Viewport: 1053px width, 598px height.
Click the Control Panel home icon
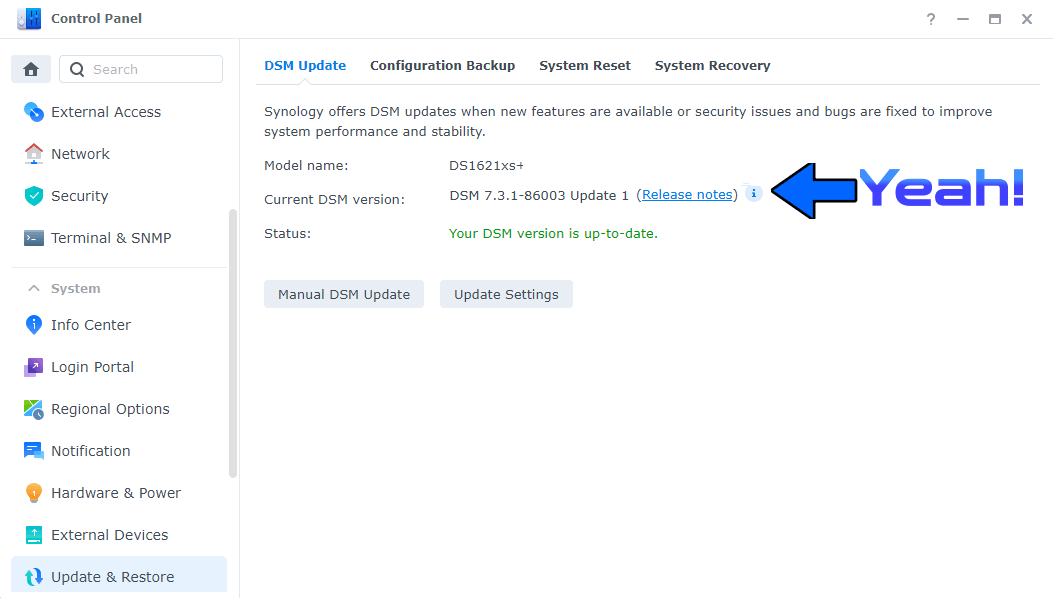coord(30,68)
